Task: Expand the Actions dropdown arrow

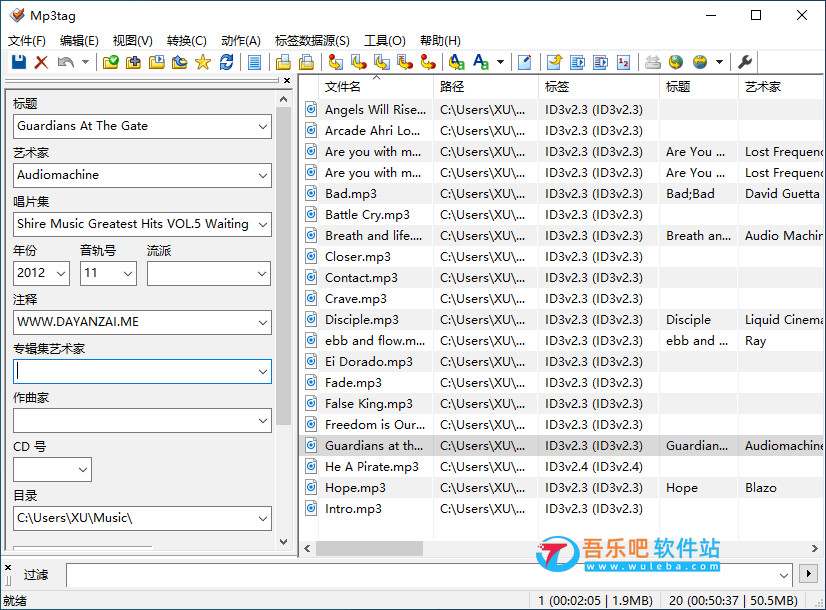Action: tap(500, 62)
